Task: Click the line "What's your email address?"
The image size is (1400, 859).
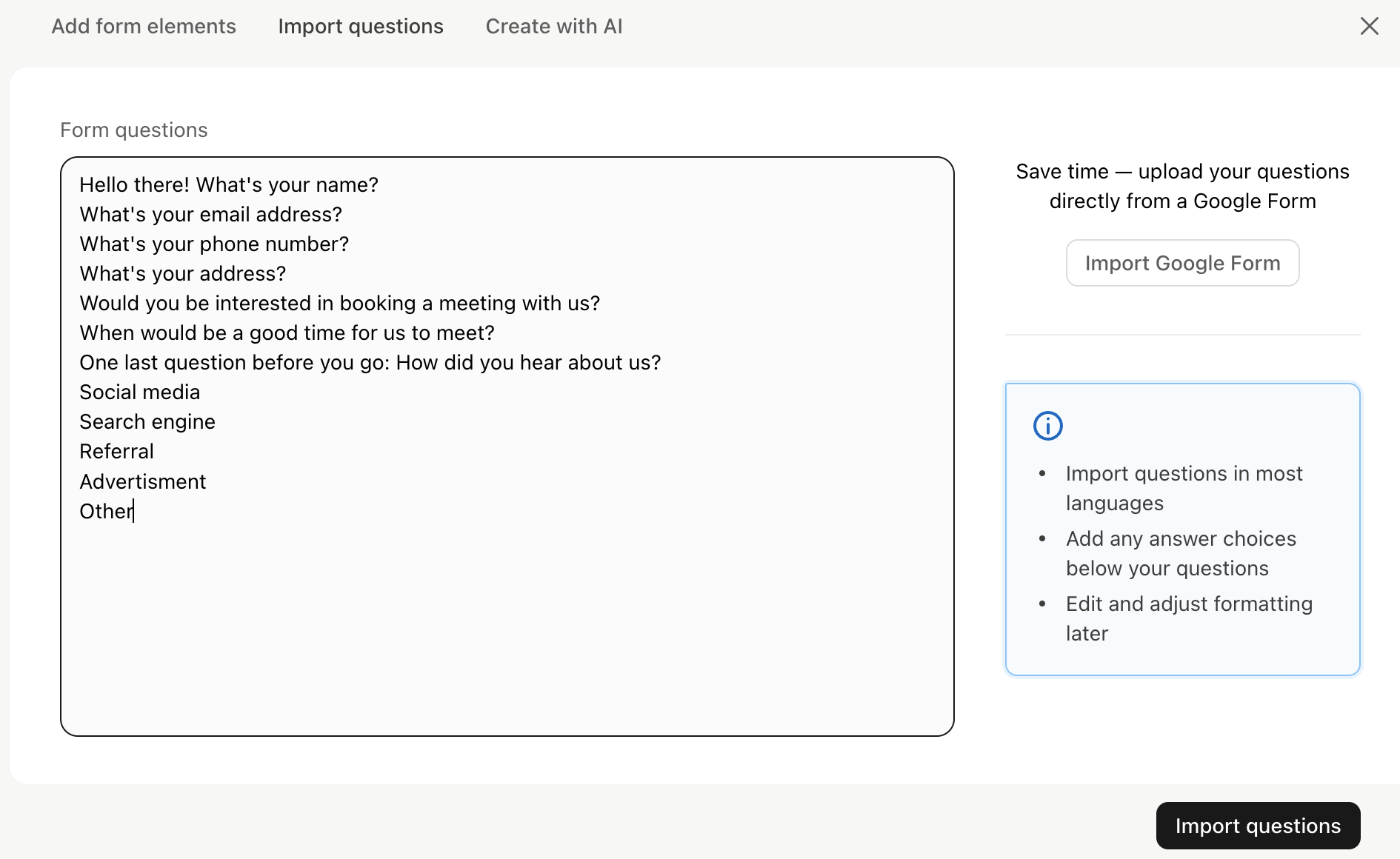Action: pos(211,214)
